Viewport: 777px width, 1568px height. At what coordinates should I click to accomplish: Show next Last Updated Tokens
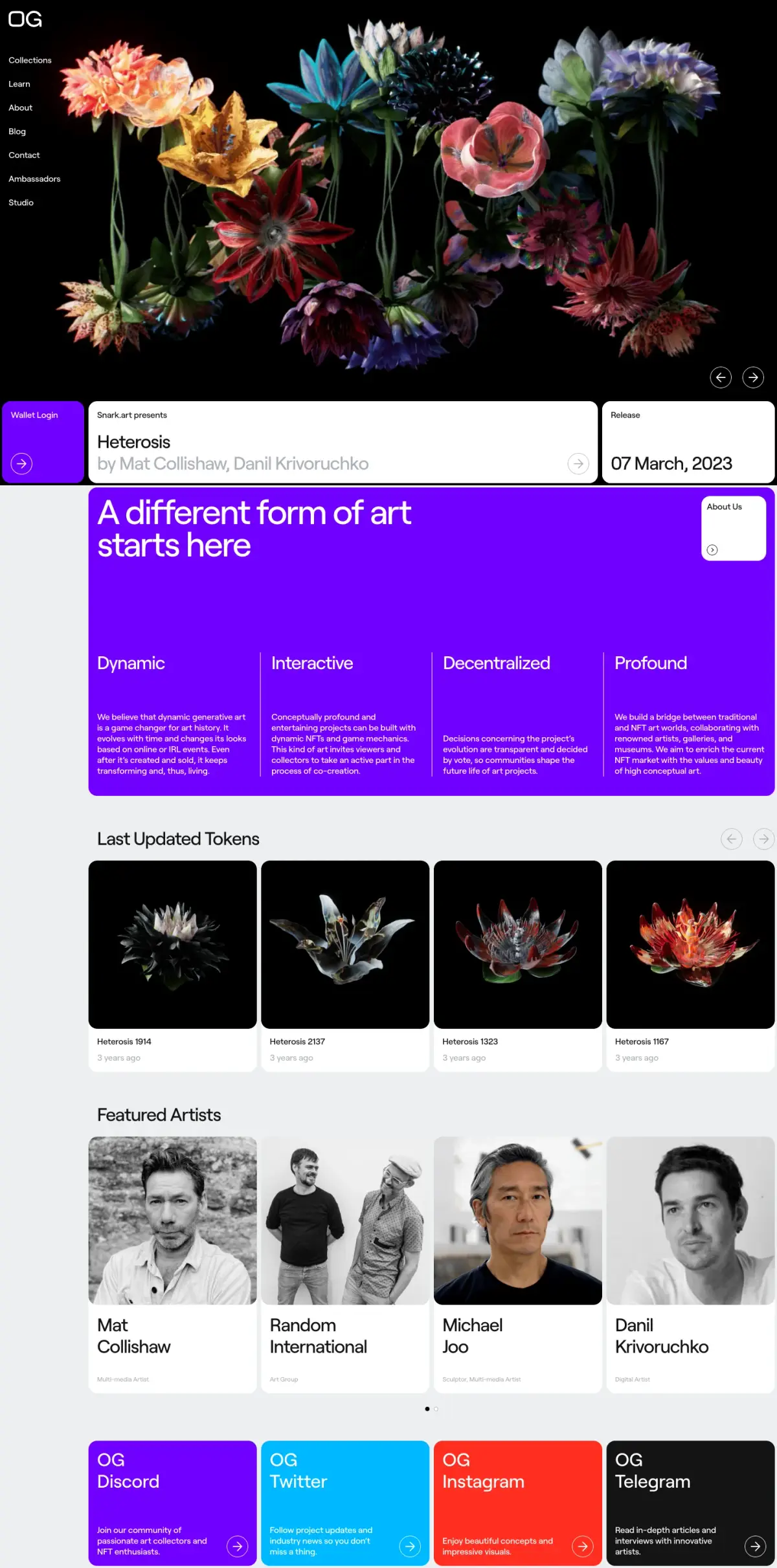pos(764,839)
